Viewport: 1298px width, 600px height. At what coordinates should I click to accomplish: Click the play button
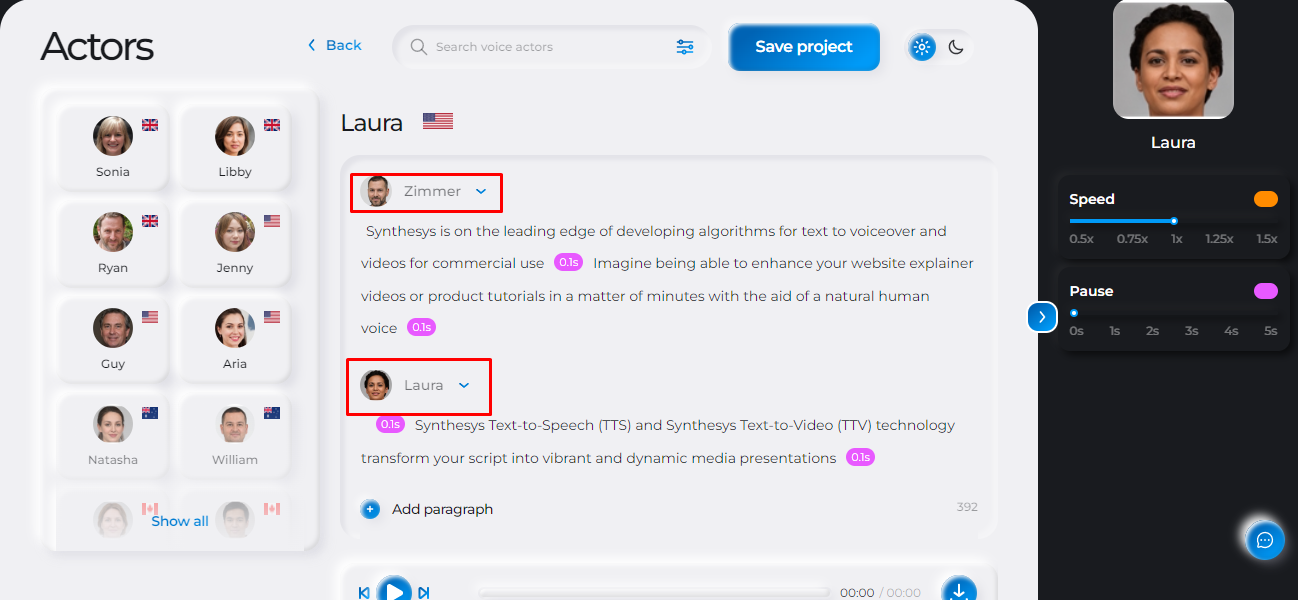coord(395,591)
